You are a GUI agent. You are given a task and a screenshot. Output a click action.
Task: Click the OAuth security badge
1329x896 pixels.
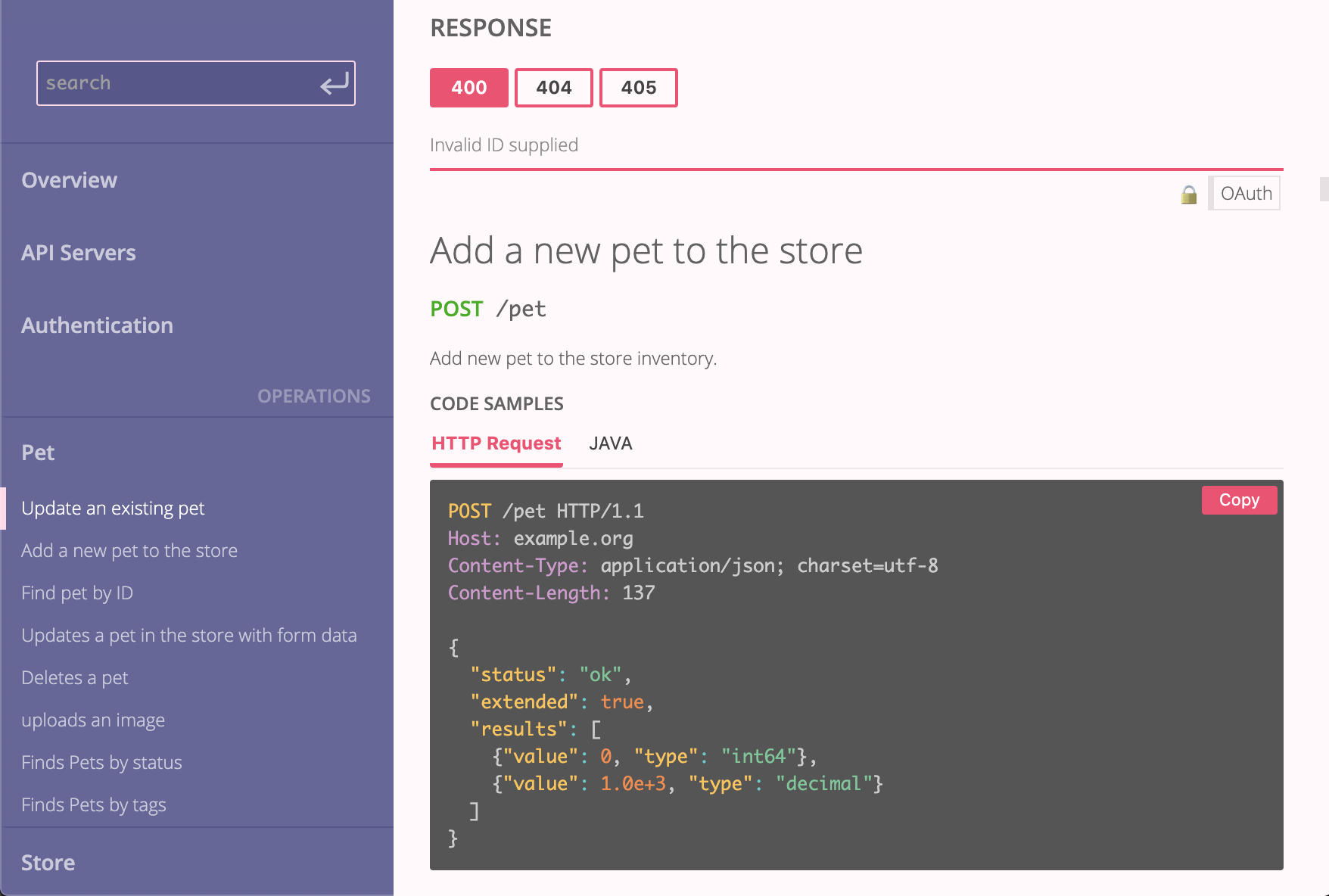tap(1246, 194)
